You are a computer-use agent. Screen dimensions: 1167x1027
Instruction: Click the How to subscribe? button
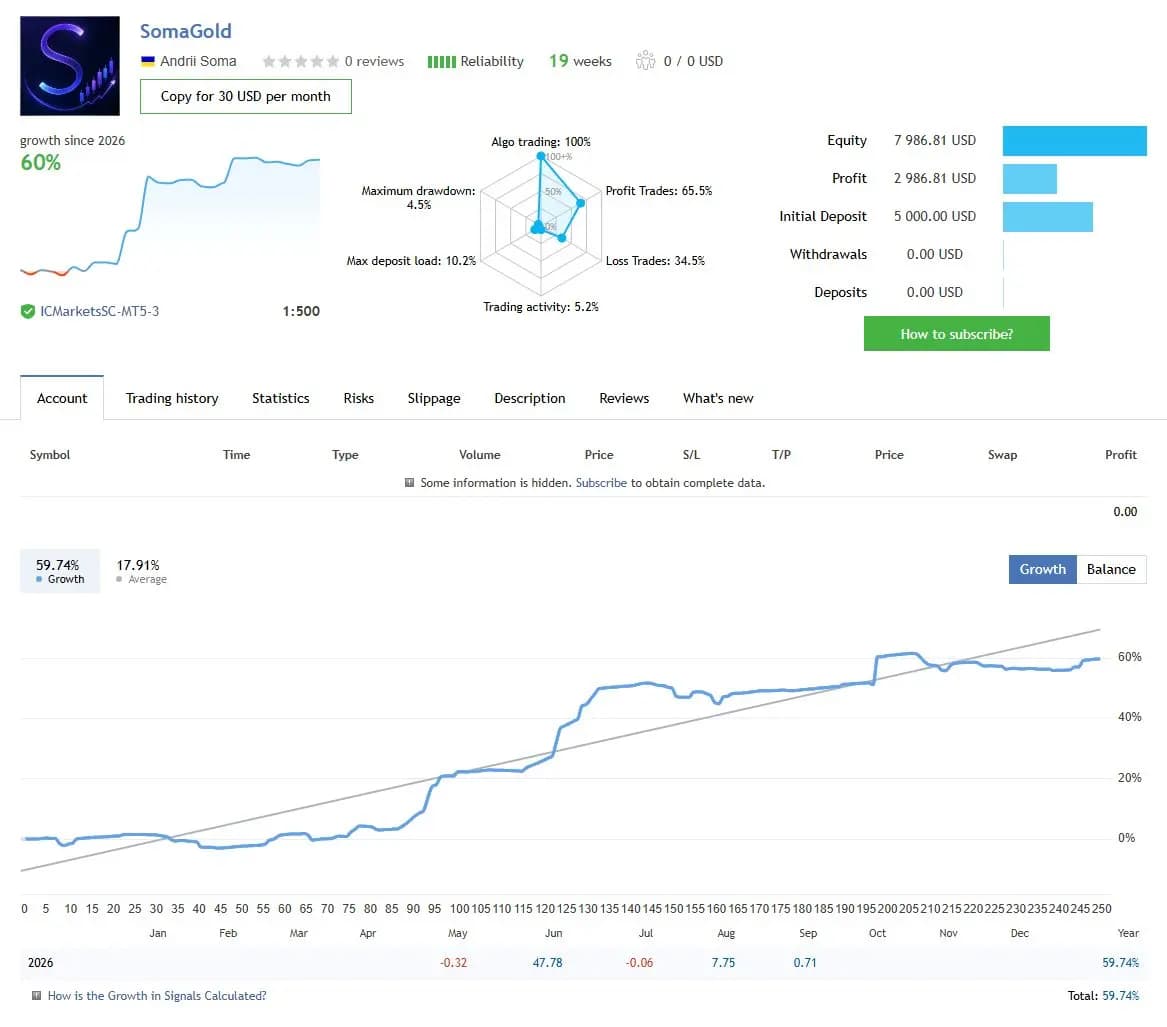(956, 333)
